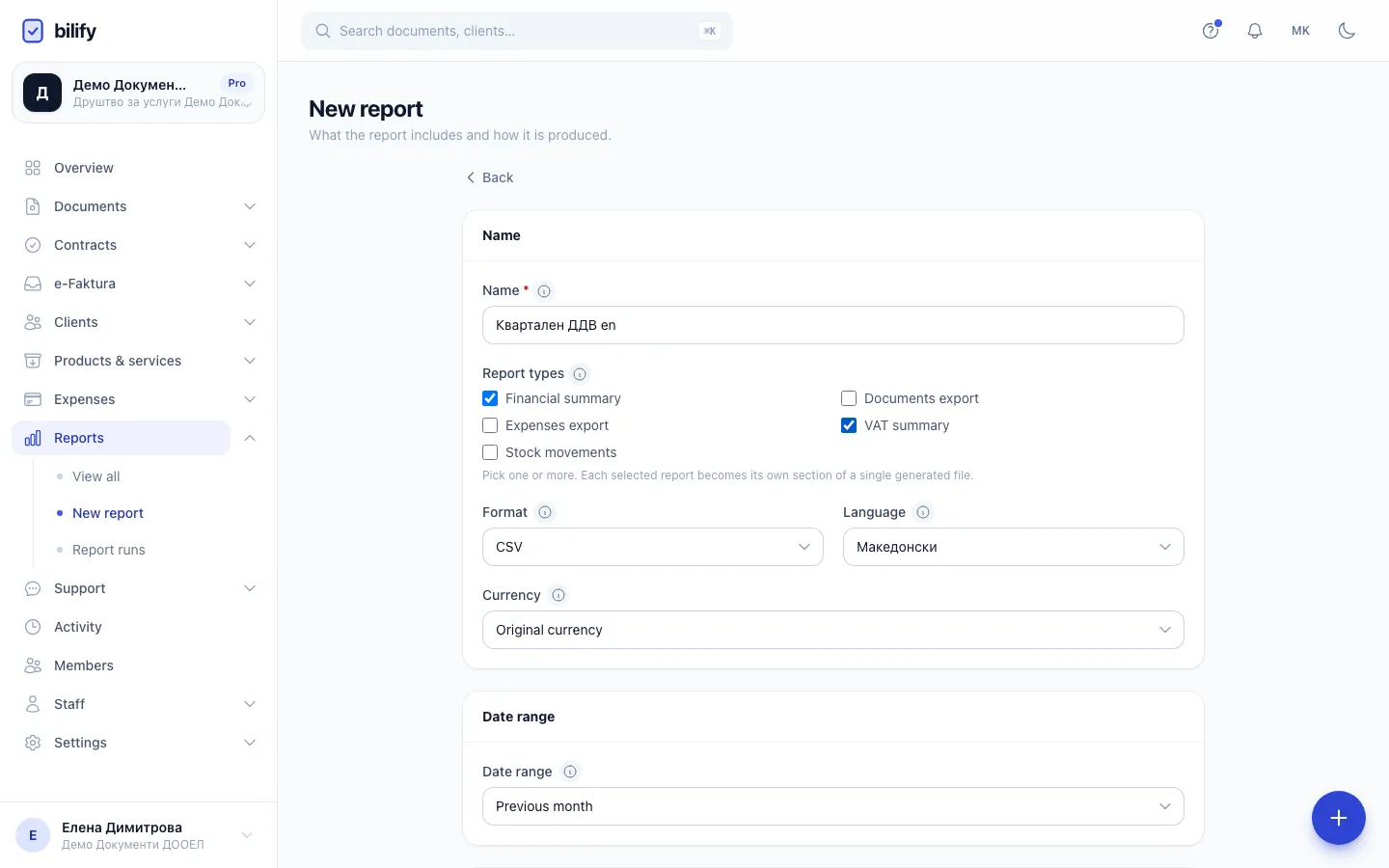Image resolution: width=1389 pixels, height=868 pixels.
Task: Check the Stock movements checkbox
Action: point(490,452)
